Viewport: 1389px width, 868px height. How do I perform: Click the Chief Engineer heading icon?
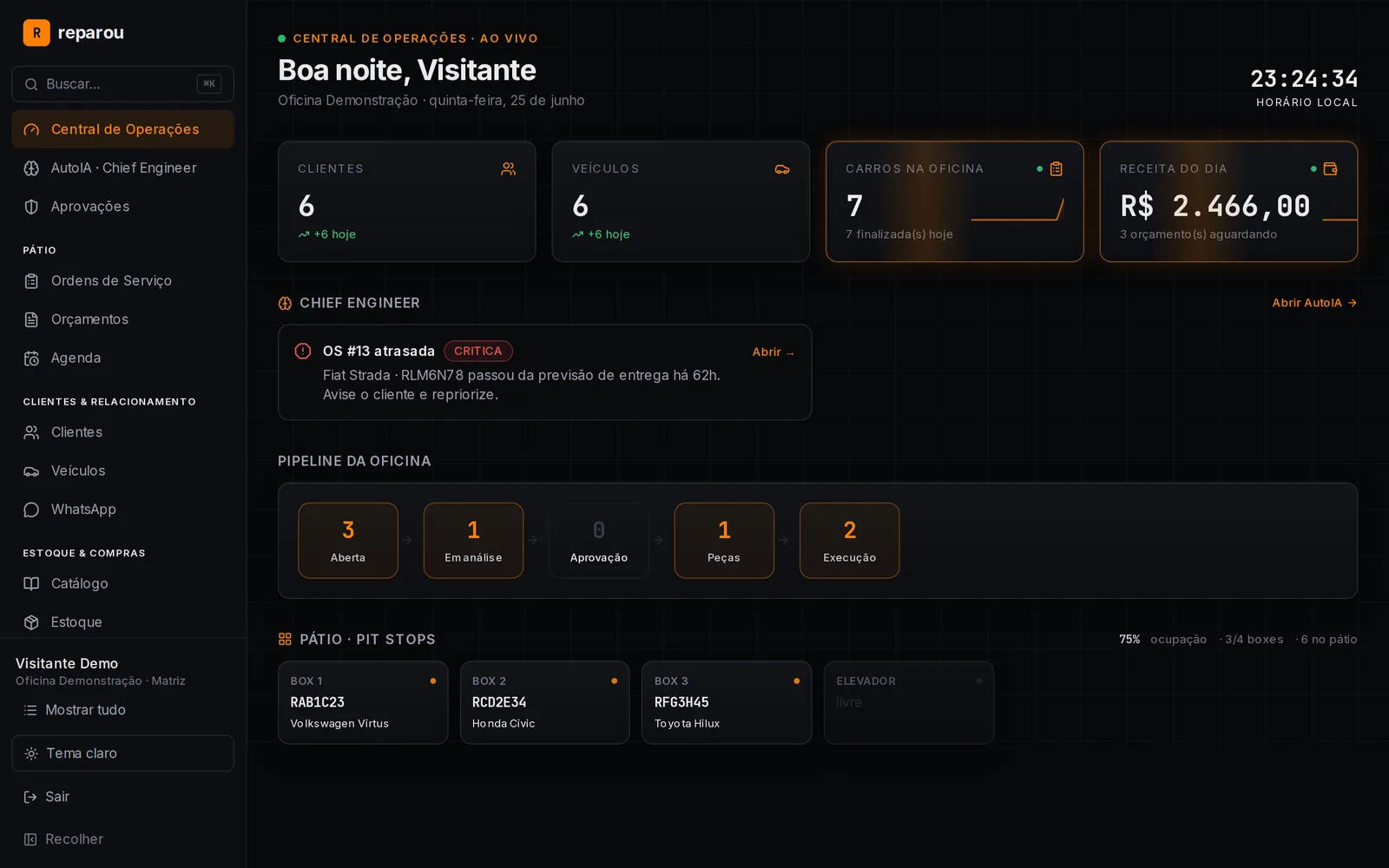(x=285, y=303)
